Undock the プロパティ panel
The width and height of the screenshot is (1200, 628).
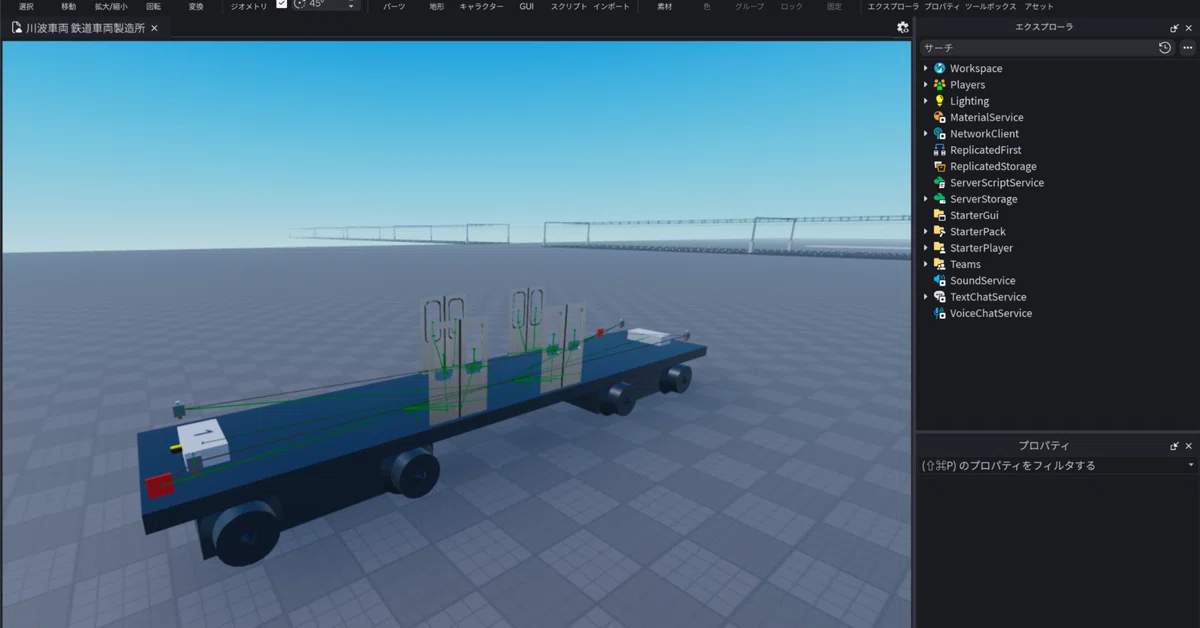coord(1174,446)
